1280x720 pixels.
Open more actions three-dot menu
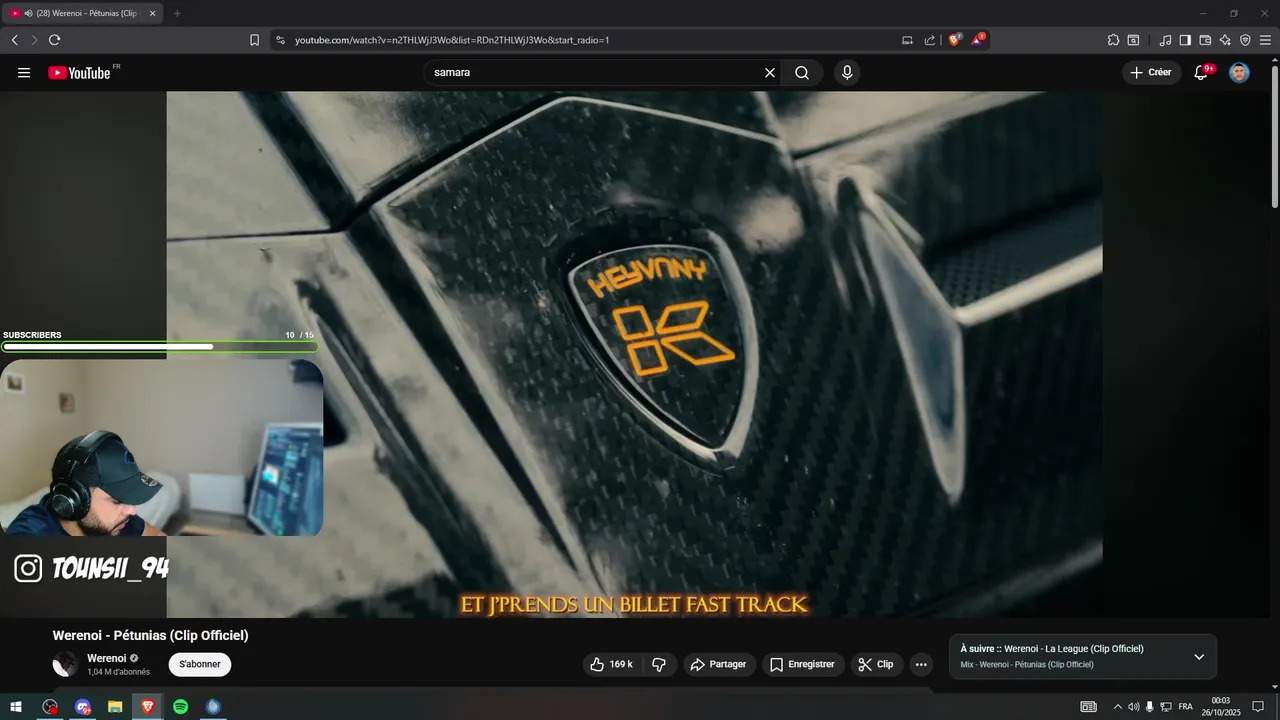[921, 664]
